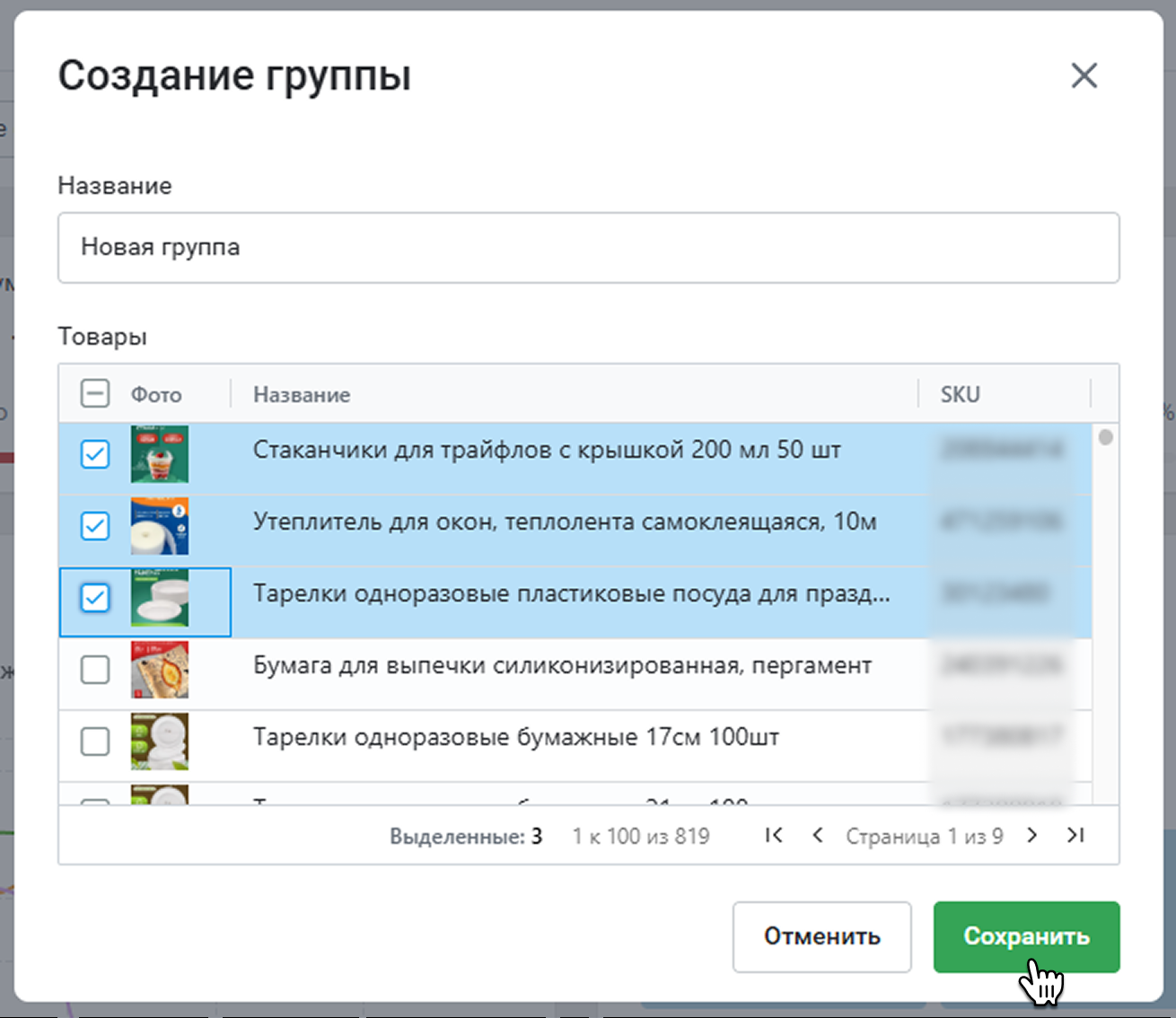Click the trifle cups product photo
1176x1018 pixels.
(x=160, y=454)
